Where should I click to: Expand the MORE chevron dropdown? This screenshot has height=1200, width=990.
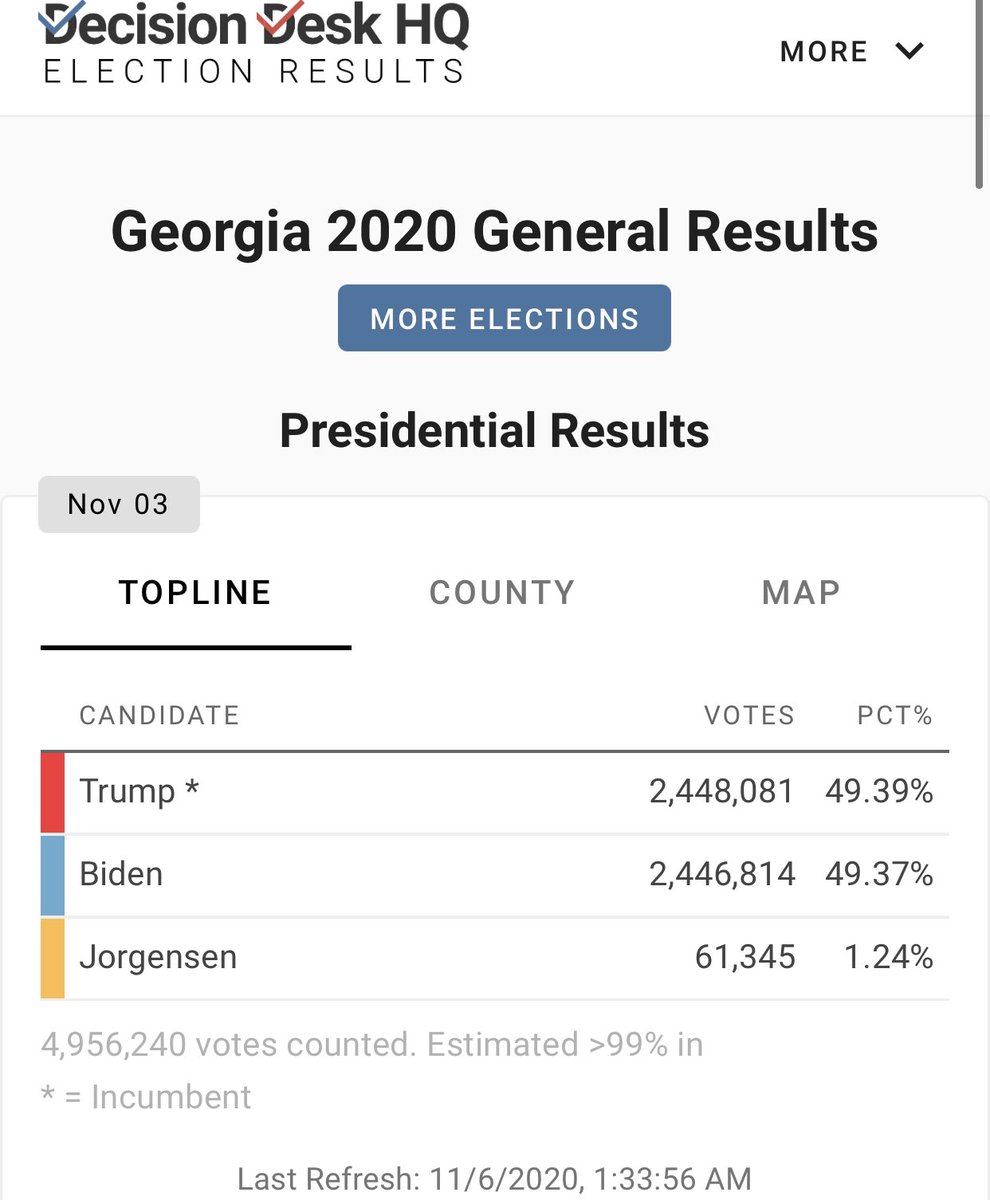(910, 51)
